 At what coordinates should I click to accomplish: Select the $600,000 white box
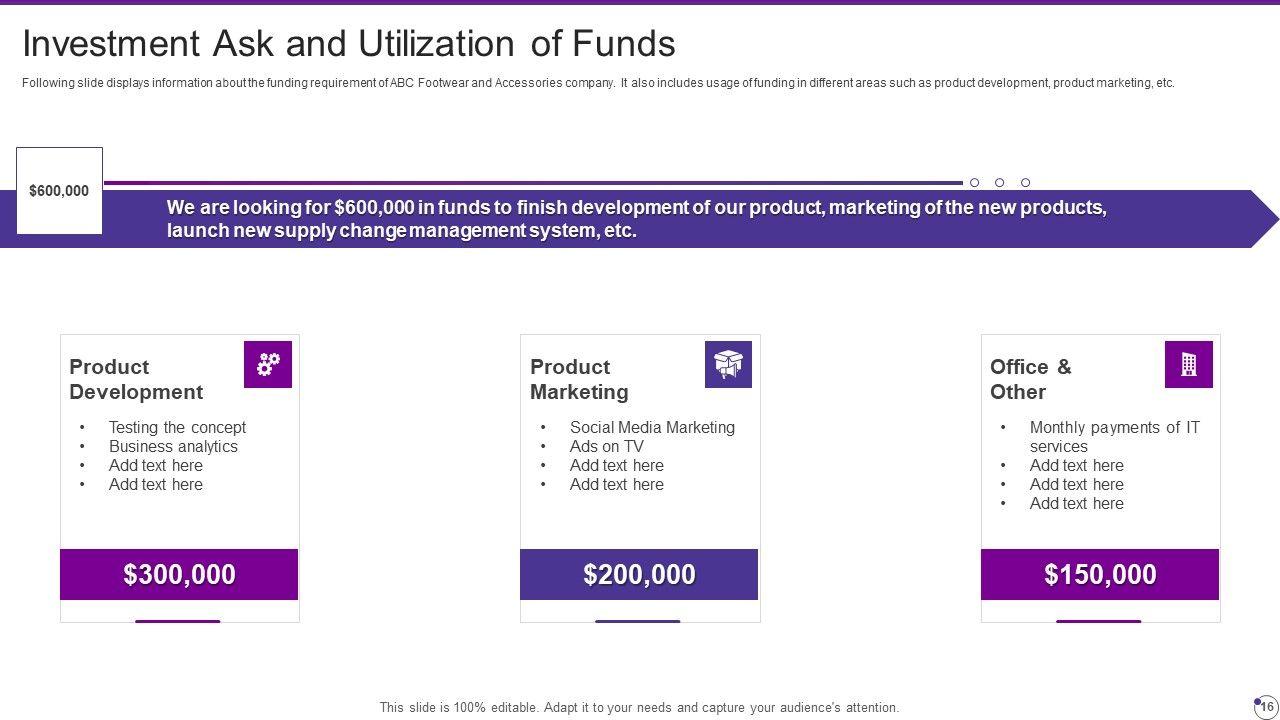59,191
